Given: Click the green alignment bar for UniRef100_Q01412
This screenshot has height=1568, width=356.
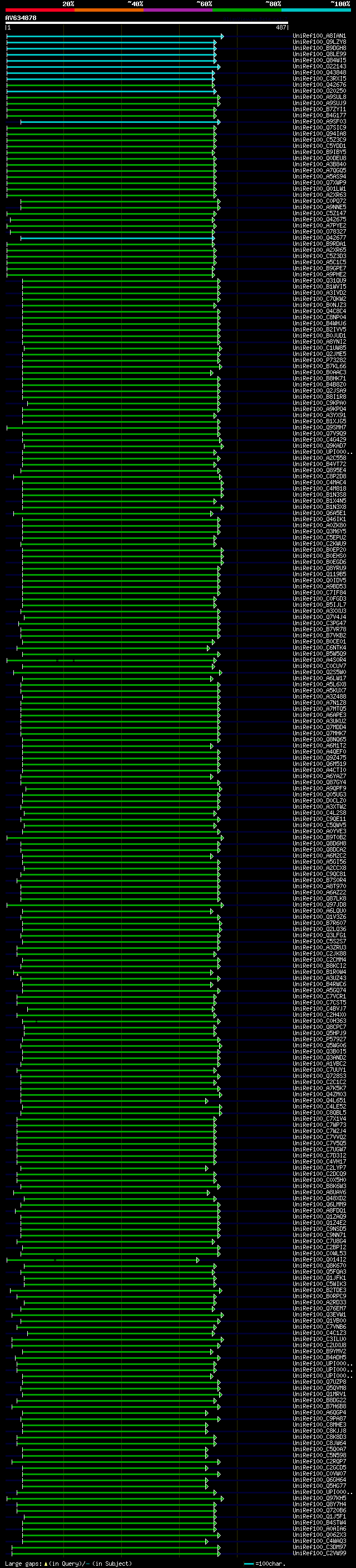Looking at the screenshot, I should point(103,1259).
